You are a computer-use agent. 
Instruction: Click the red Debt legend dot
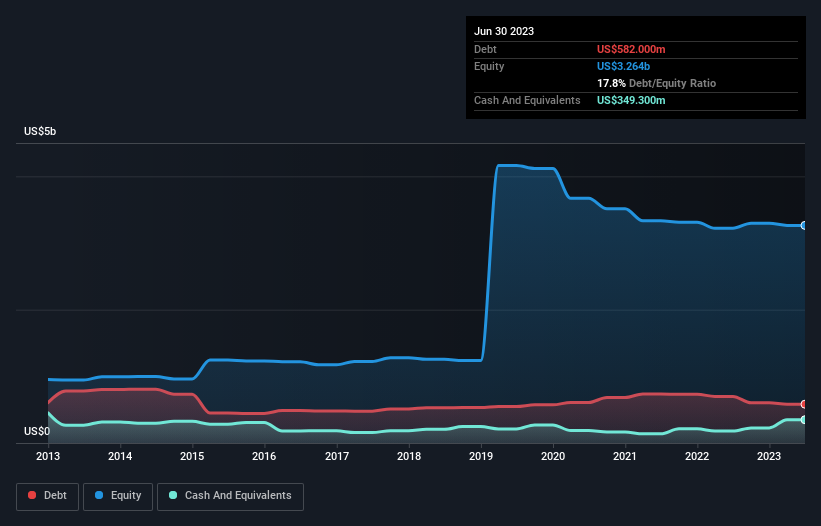click(32, 495)
